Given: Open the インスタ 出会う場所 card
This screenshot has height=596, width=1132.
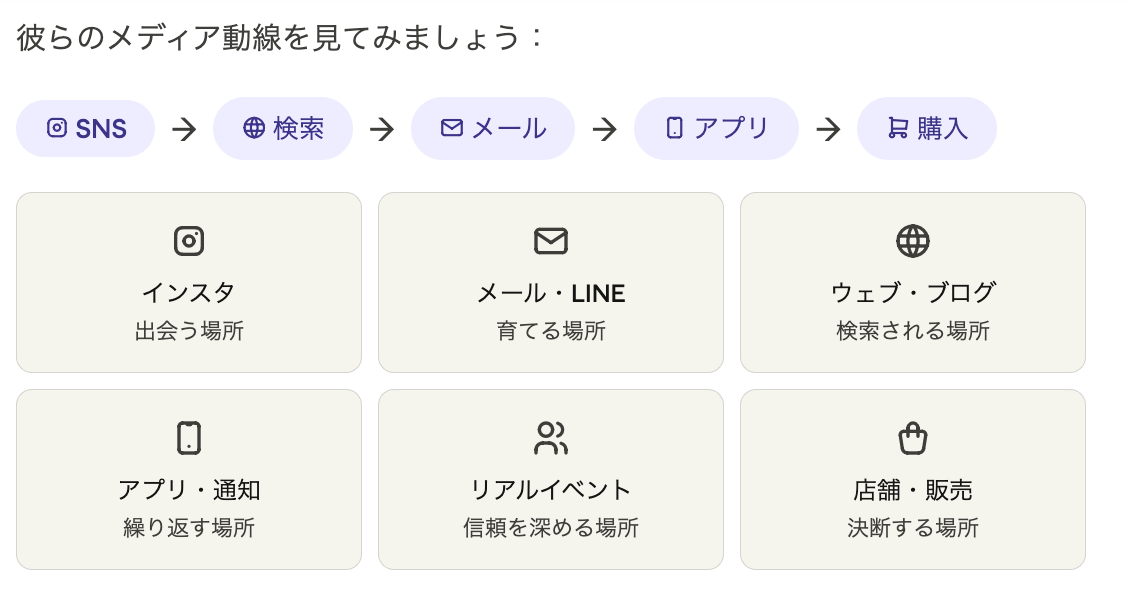Looking at the screenshot, I should 189,282.
